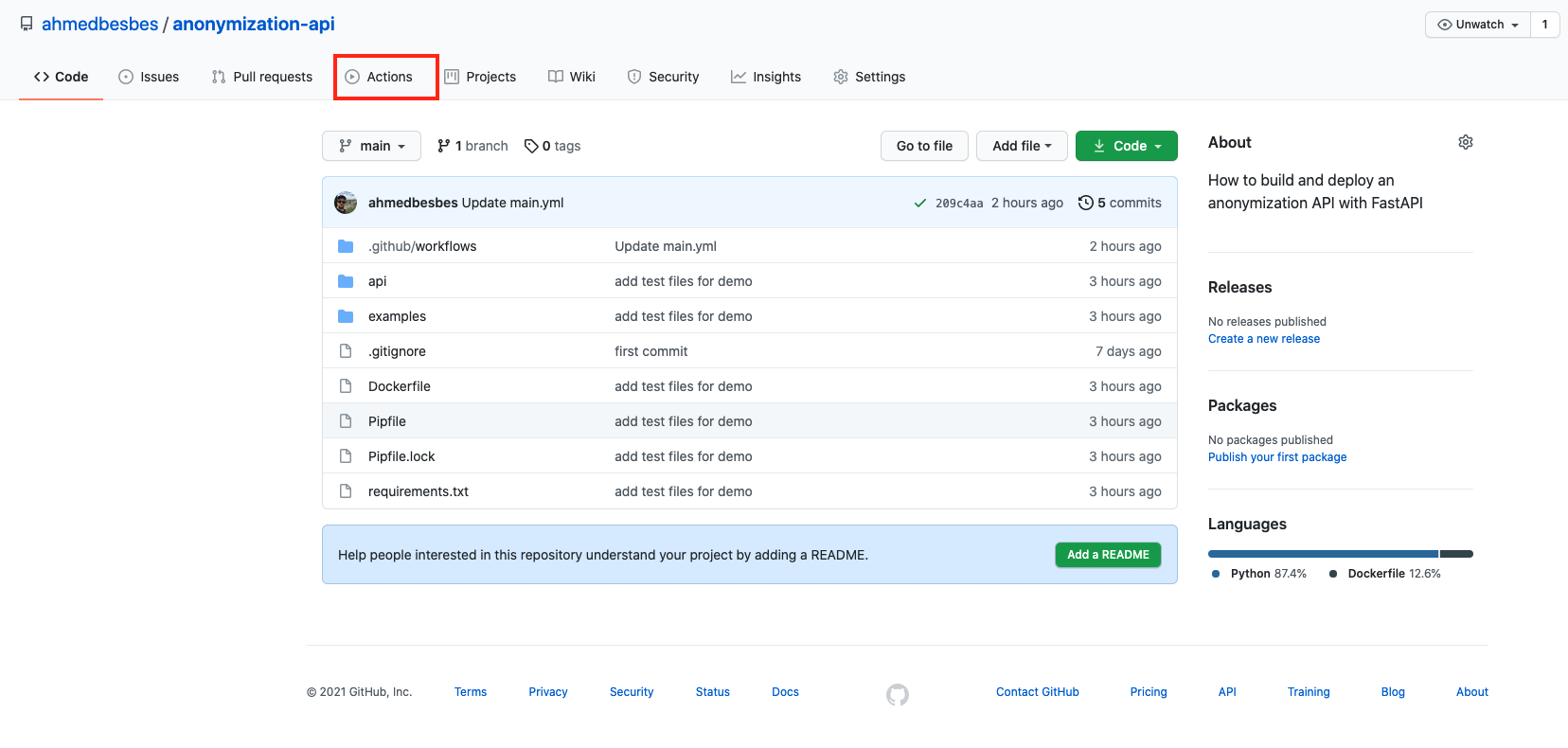Open the Actions tab
Image resolution: width=1568 pixels, height=748 pixels.
379,77
